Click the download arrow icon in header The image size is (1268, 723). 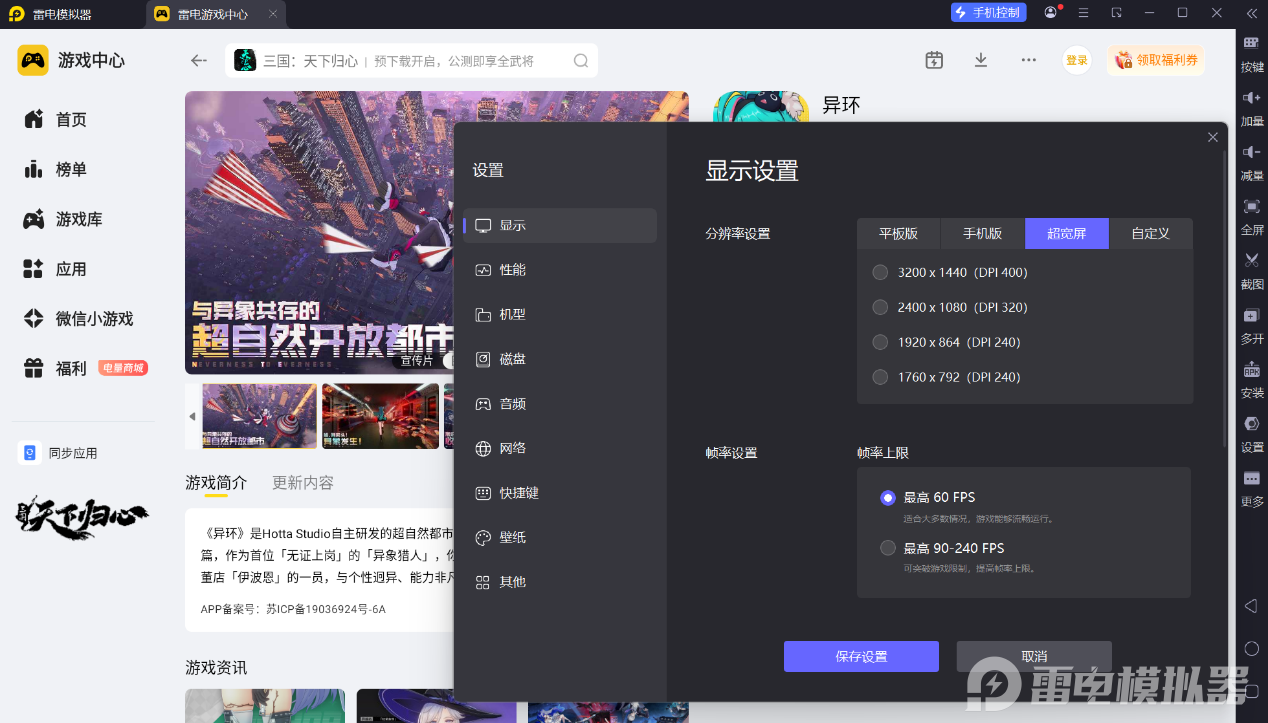click(981, 60)
